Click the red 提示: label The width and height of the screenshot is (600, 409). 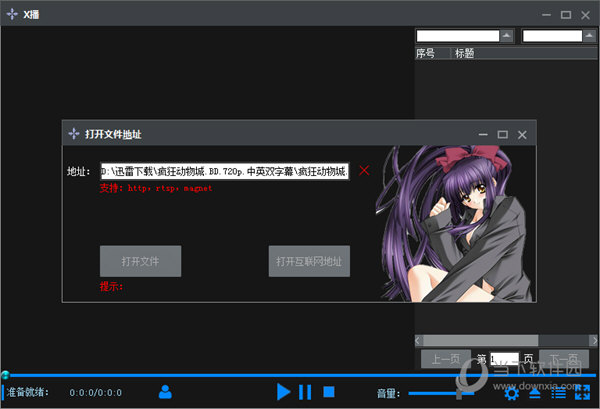[111, 286]
